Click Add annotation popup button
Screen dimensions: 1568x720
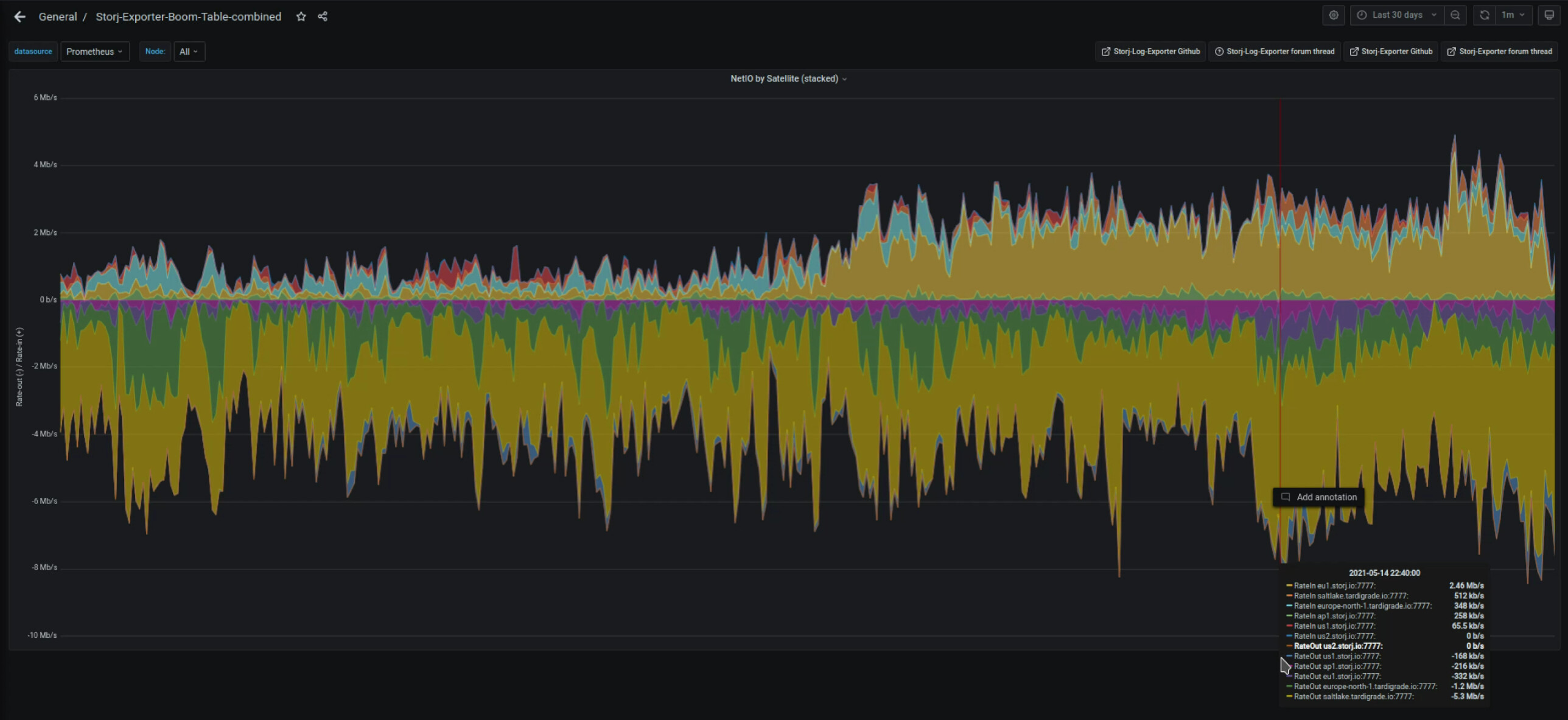click(x=1318, y=497)
